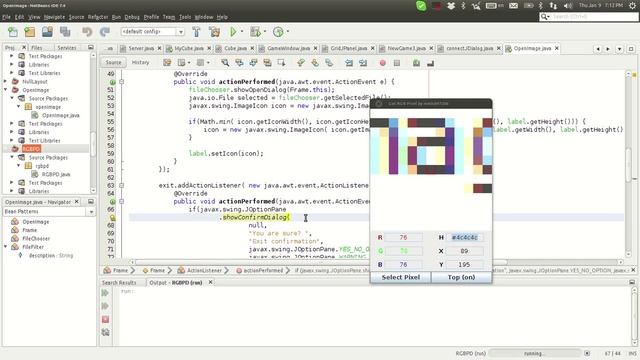Start macro recording with red circle icon
640x360 pixels.
click(x=382, y=63)
